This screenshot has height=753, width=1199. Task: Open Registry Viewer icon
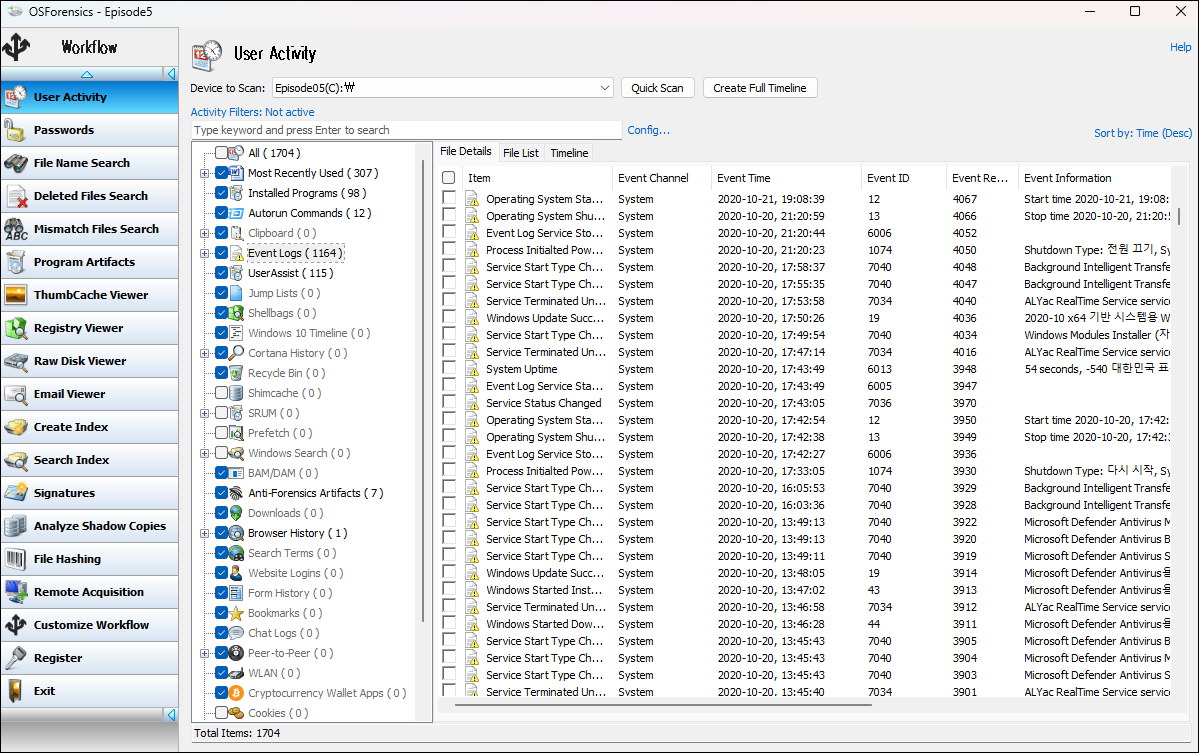coord(15,328)
